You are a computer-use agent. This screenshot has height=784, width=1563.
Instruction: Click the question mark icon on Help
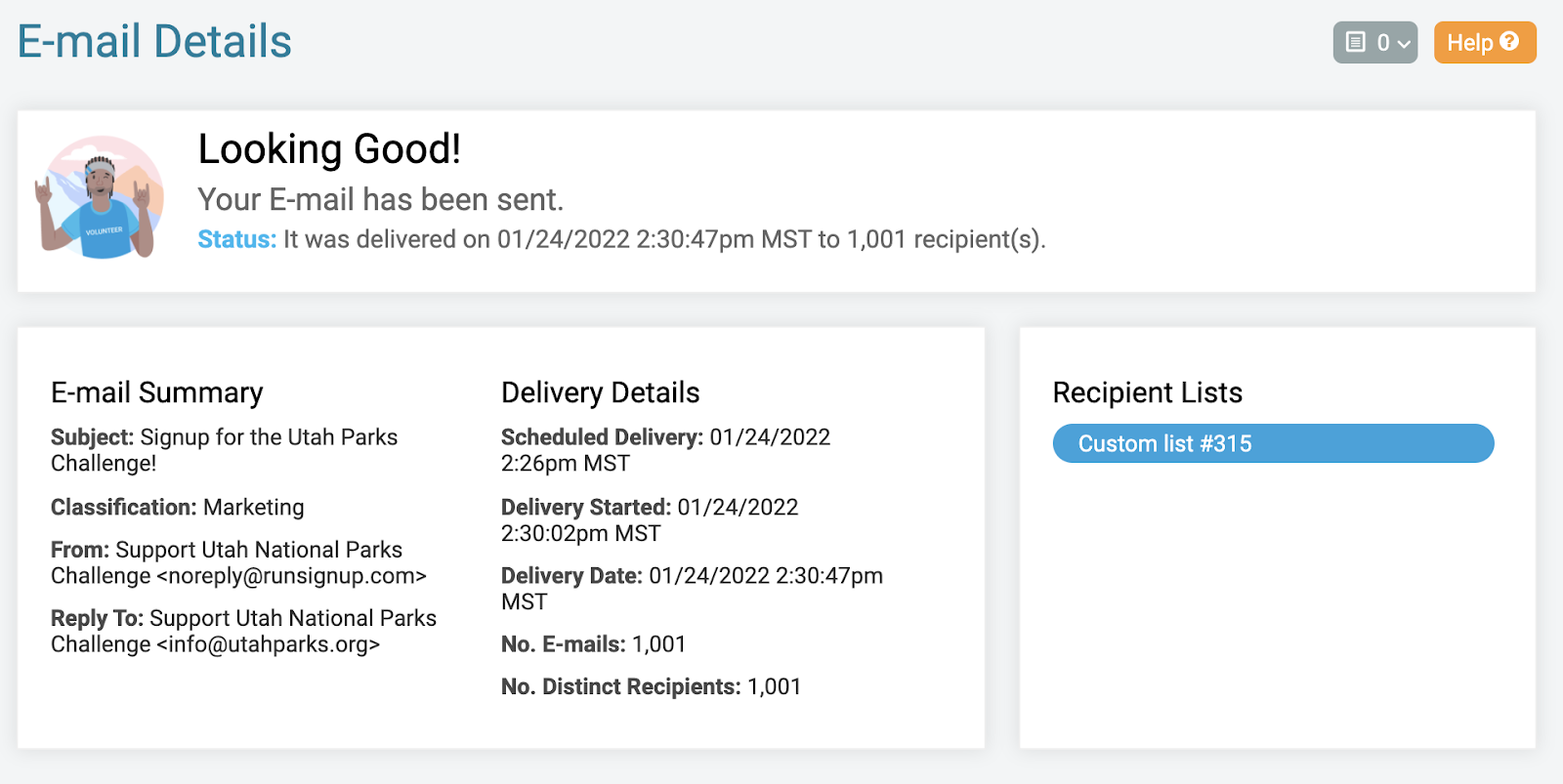point(1509,41)
